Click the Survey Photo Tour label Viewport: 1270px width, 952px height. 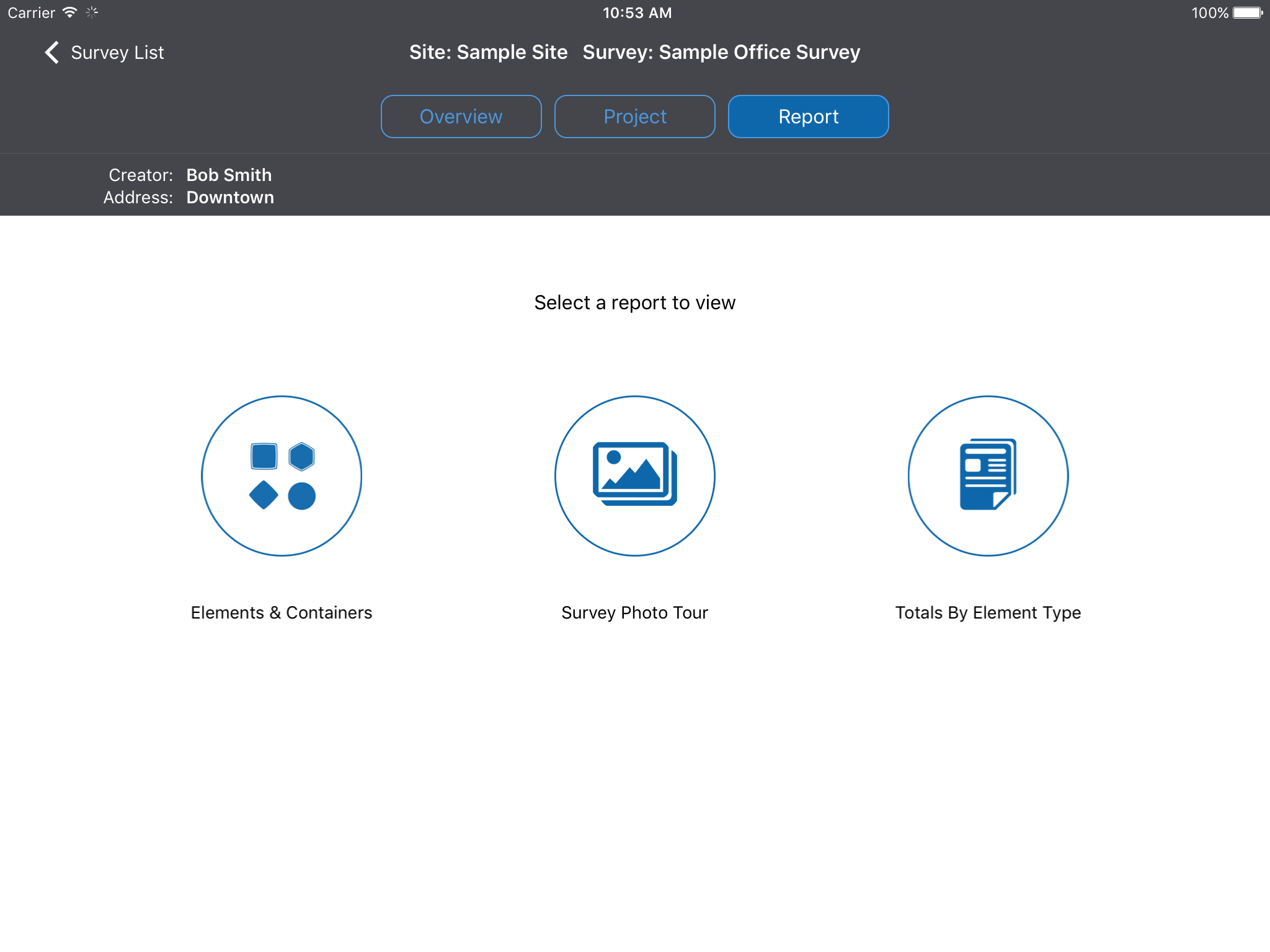point(634,612)
